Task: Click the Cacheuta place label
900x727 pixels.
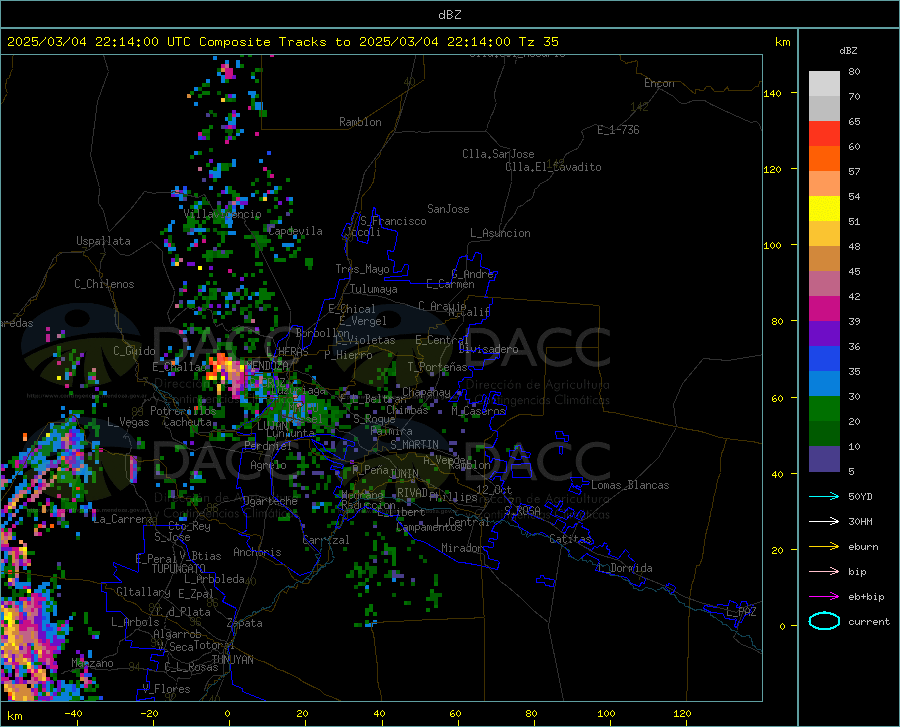Action: [188, 422]
